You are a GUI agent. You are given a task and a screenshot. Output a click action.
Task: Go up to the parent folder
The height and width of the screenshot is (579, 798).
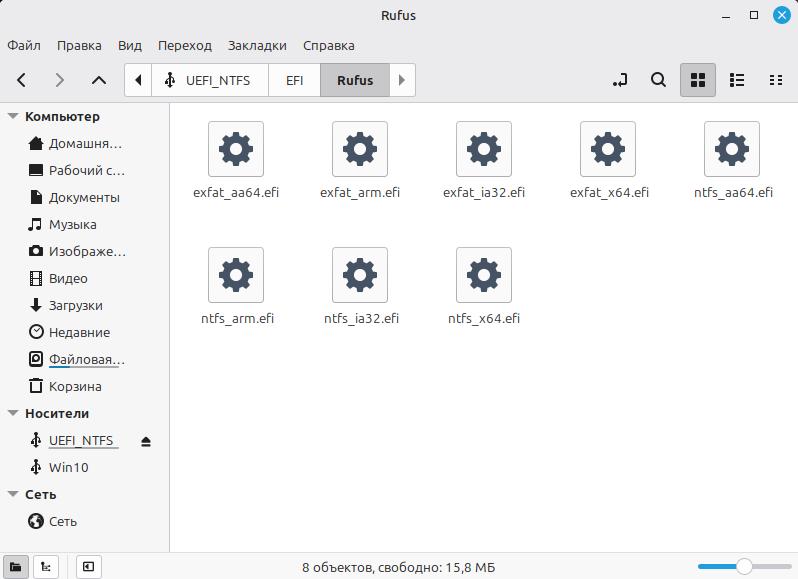point(99,80)
